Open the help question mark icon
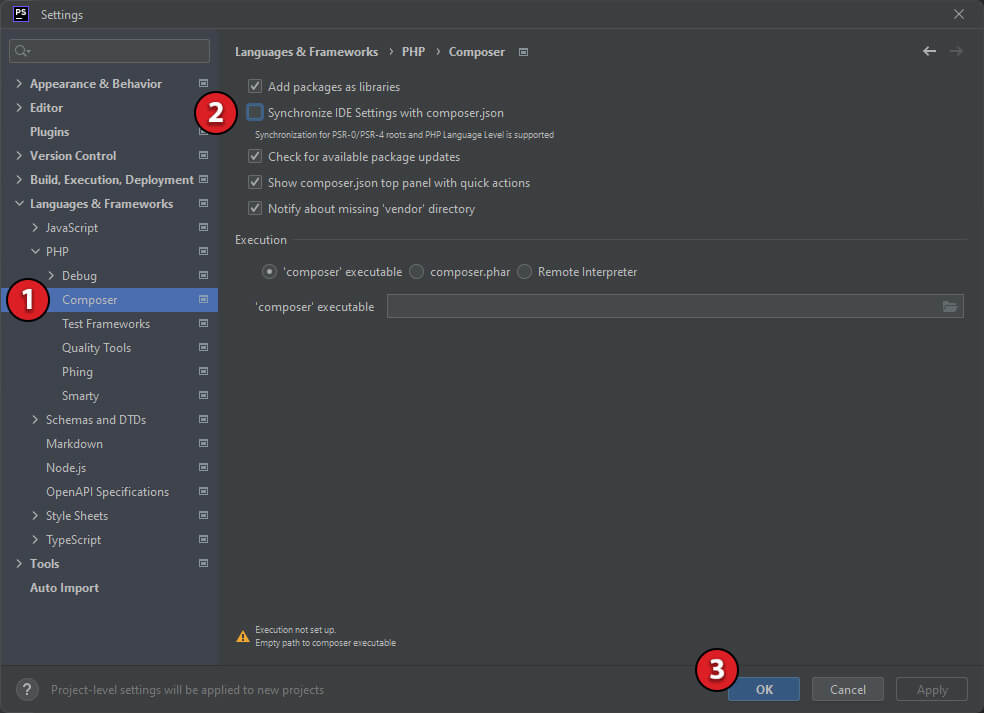Image resolution: width=984 pixels, height=713 pixels. pos(26,689)
